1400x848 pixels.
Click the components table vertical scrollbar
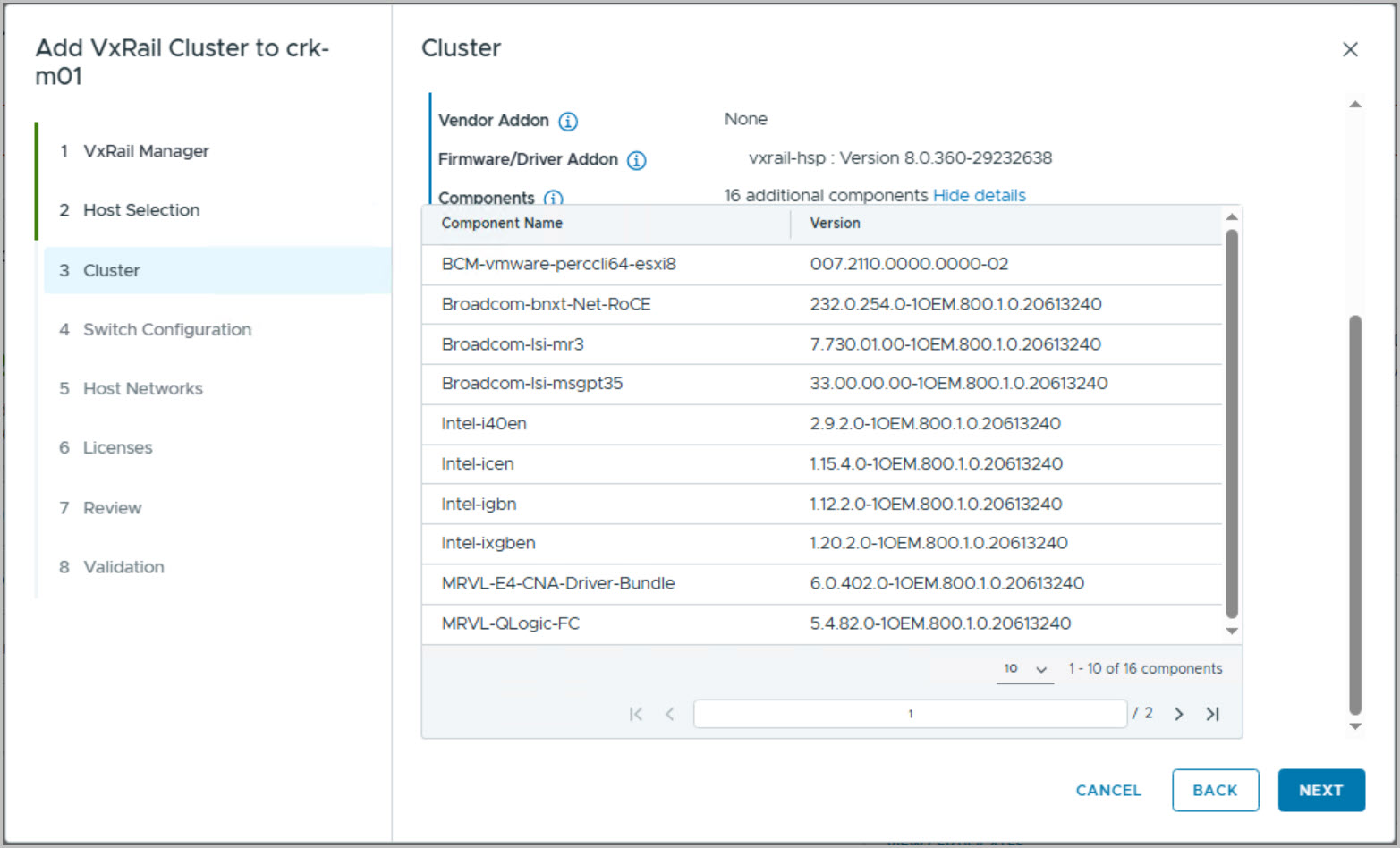point(1232,424)
